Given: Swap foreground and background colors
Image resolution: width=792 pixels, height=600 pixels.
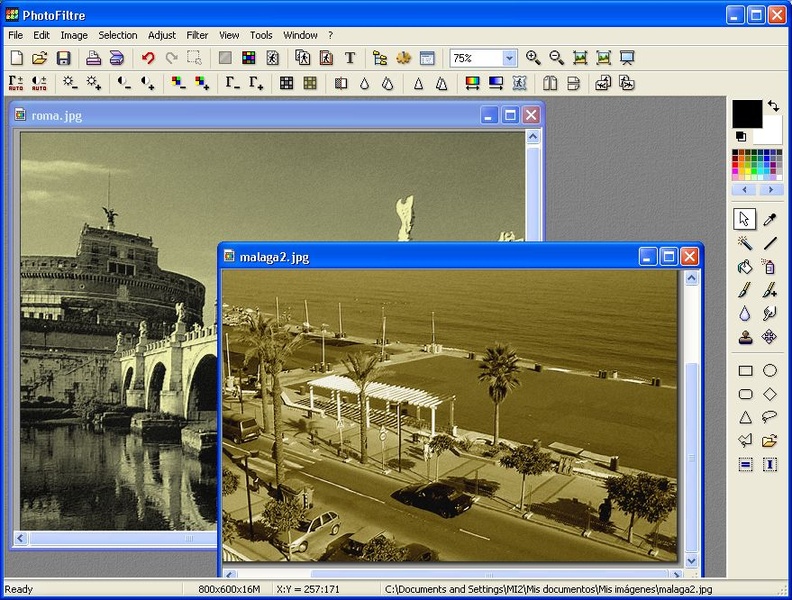Looking at the screenshot, I should (773, 106).
